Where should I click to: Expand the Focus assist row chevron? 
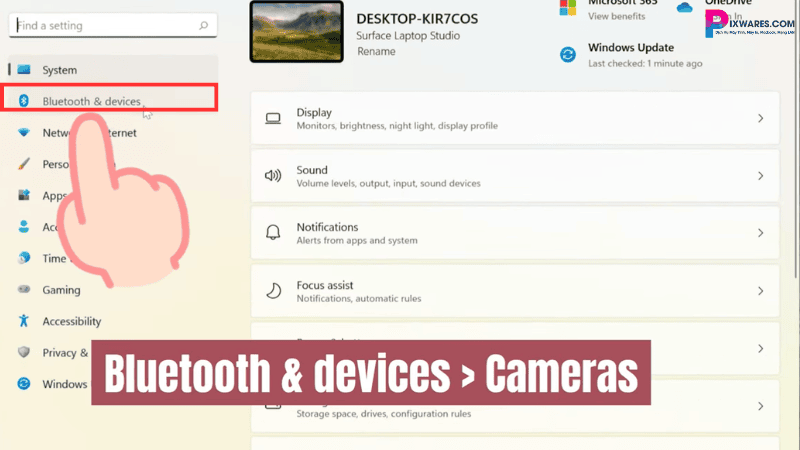pyautogui.click(x=760, y=291)
